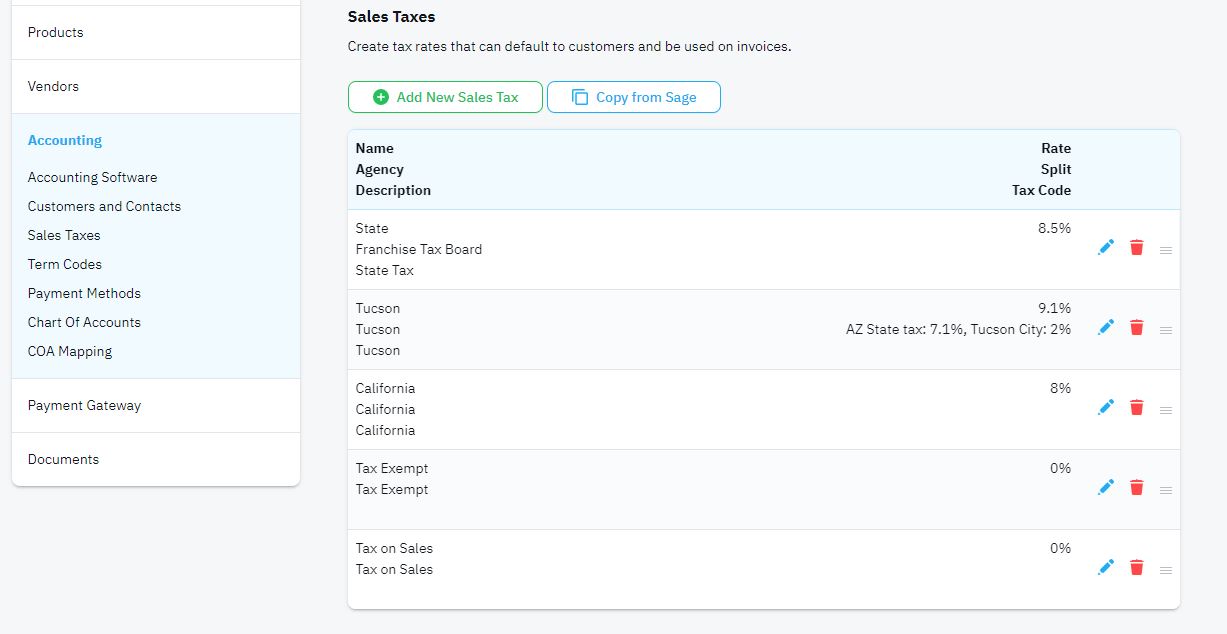Image resolution: width=1227 pixels, height=634 pixels.
Task: Click the California row reorder handle
Action: click(x=1166, y=410)
